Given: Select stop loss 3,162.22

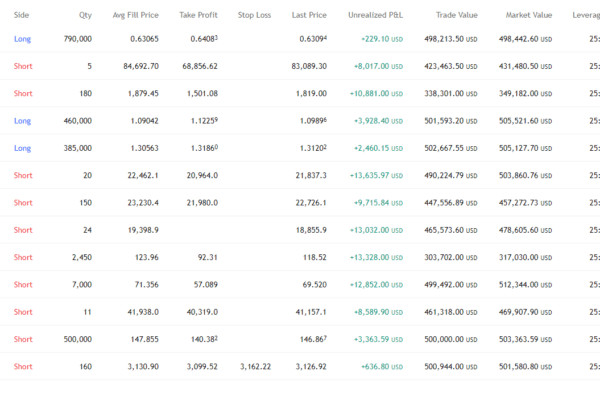Looking at the screenshot, I should point(255,367).
